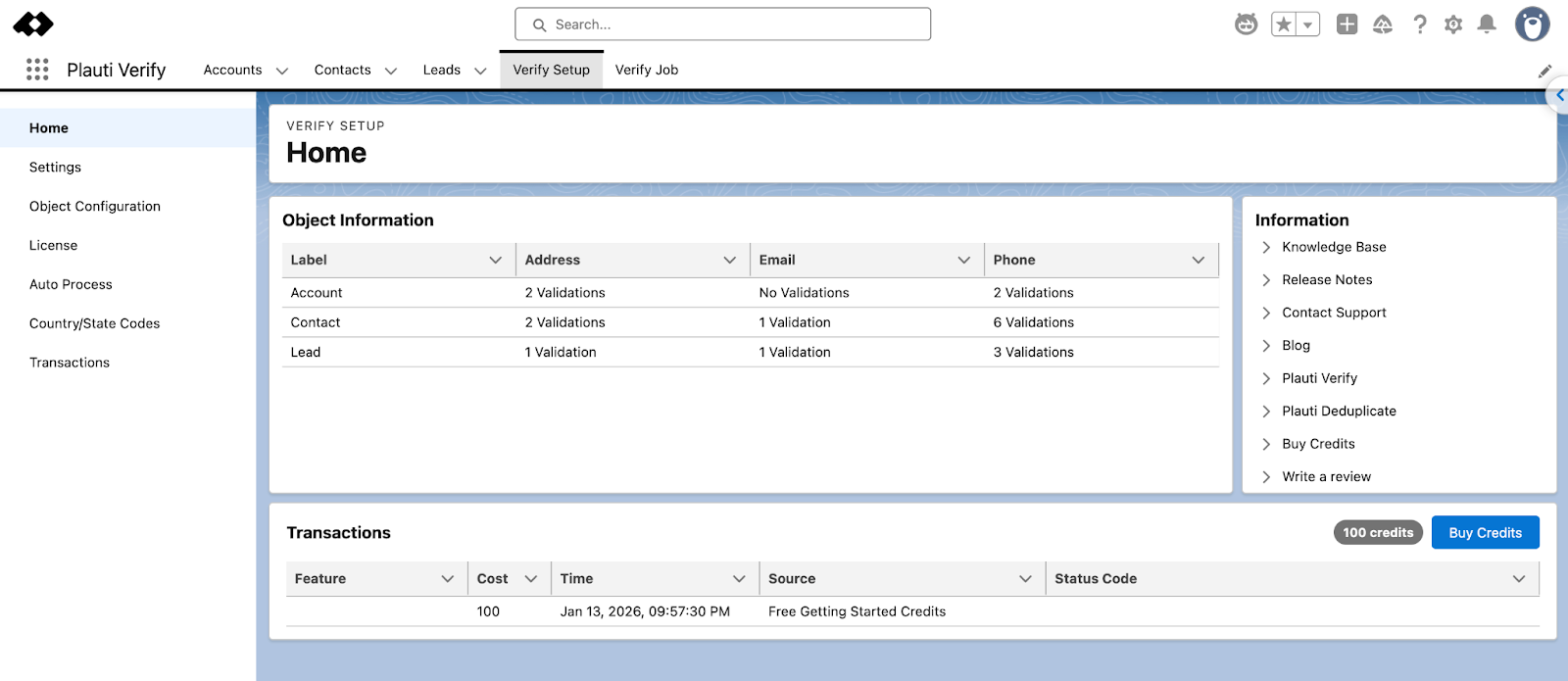Expand the Release Notes chevron
Screen dimensions: 1568x681
pyautogui.click(x=1266, y=280)
